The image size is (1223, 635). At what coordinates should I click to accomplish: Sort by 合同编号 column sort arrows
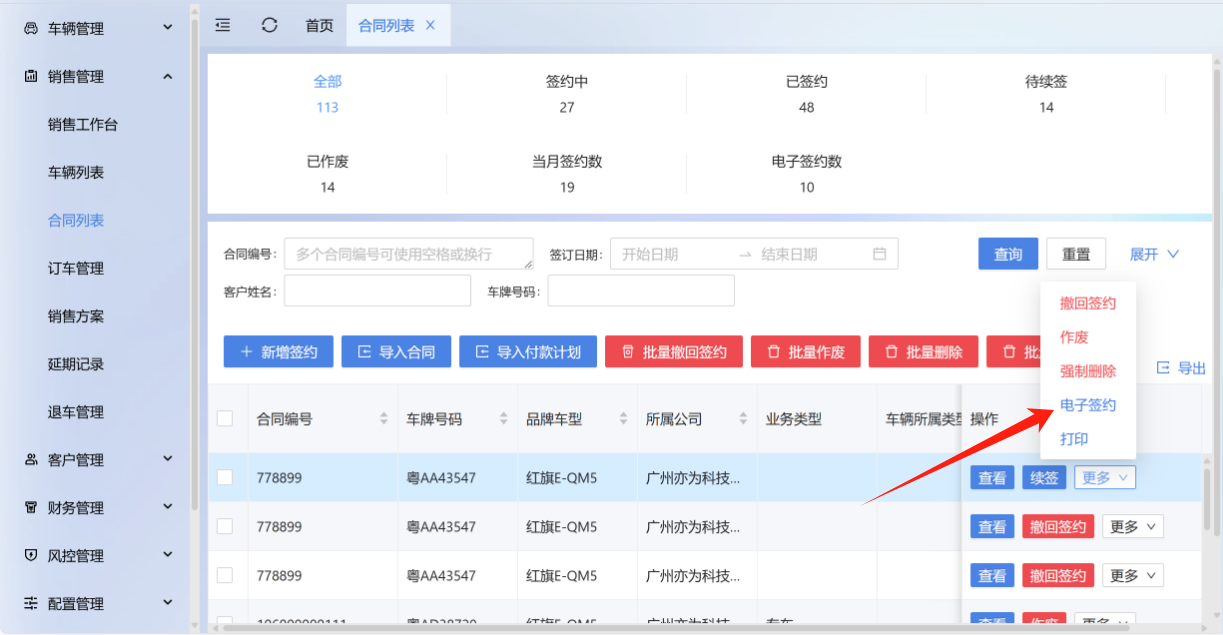[384, 419]
